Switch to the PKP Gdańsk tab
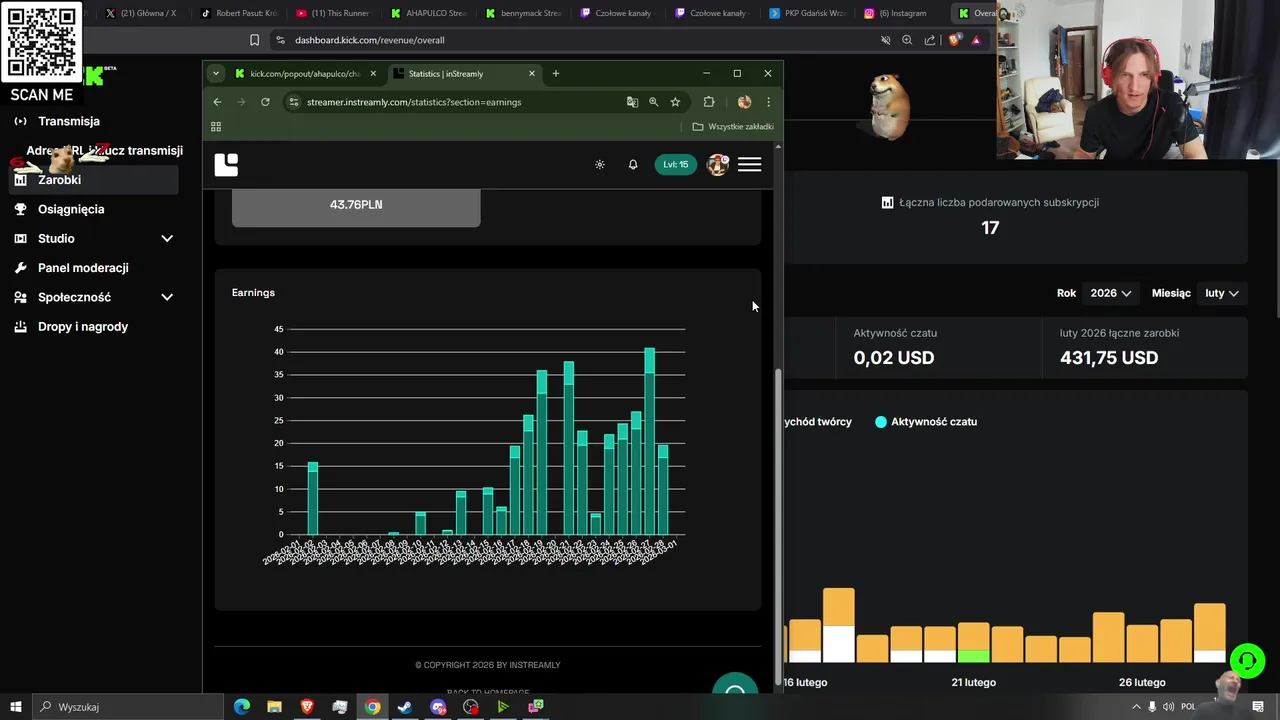 pos(806,13)
